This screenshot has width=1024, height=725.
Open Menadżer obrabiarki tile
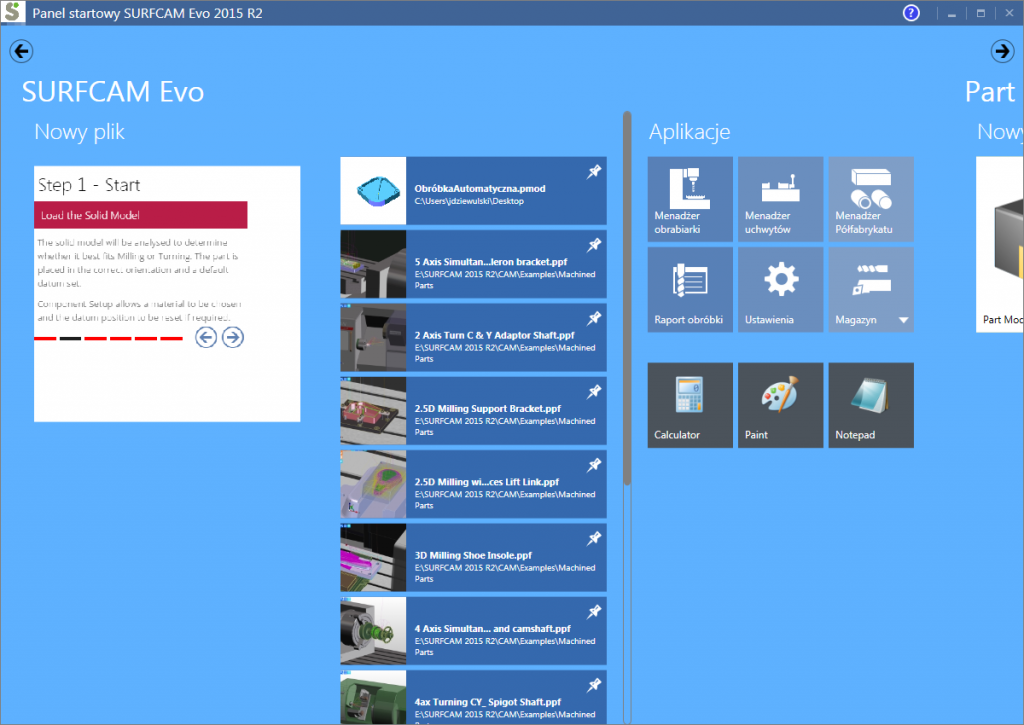(690, 198)
